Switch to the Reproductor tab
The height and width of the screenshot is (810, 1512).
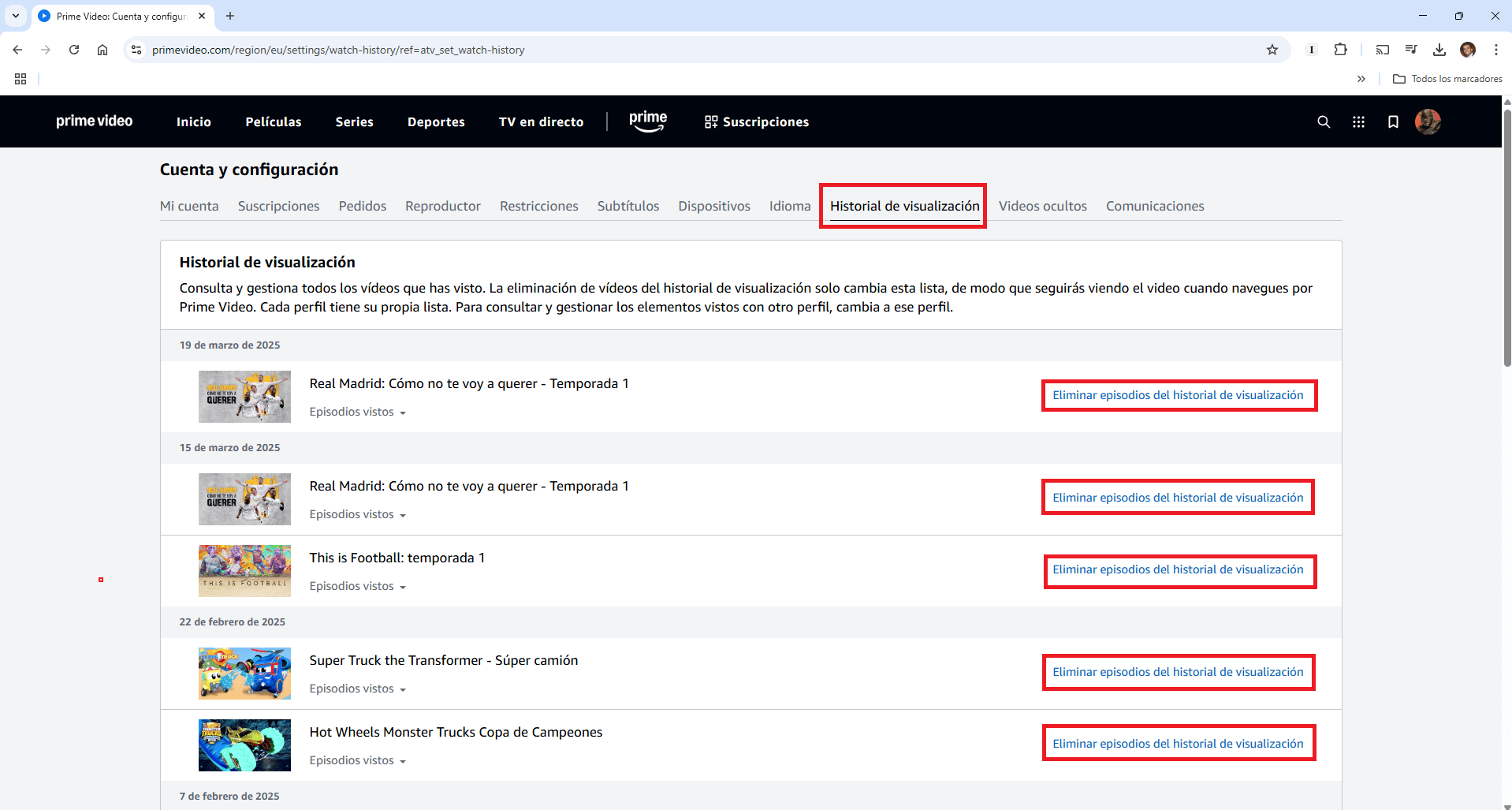[443, 206]
